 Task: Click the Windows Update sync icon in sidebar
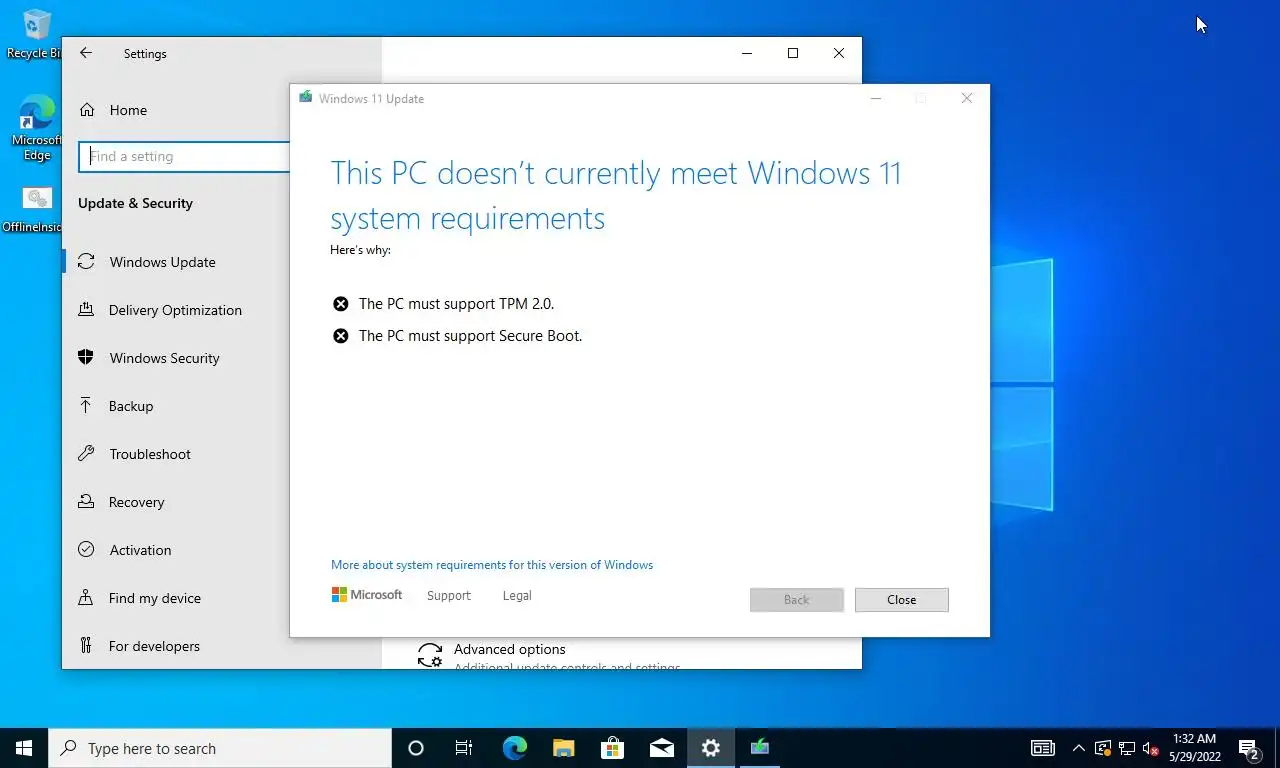coord(87,262)
